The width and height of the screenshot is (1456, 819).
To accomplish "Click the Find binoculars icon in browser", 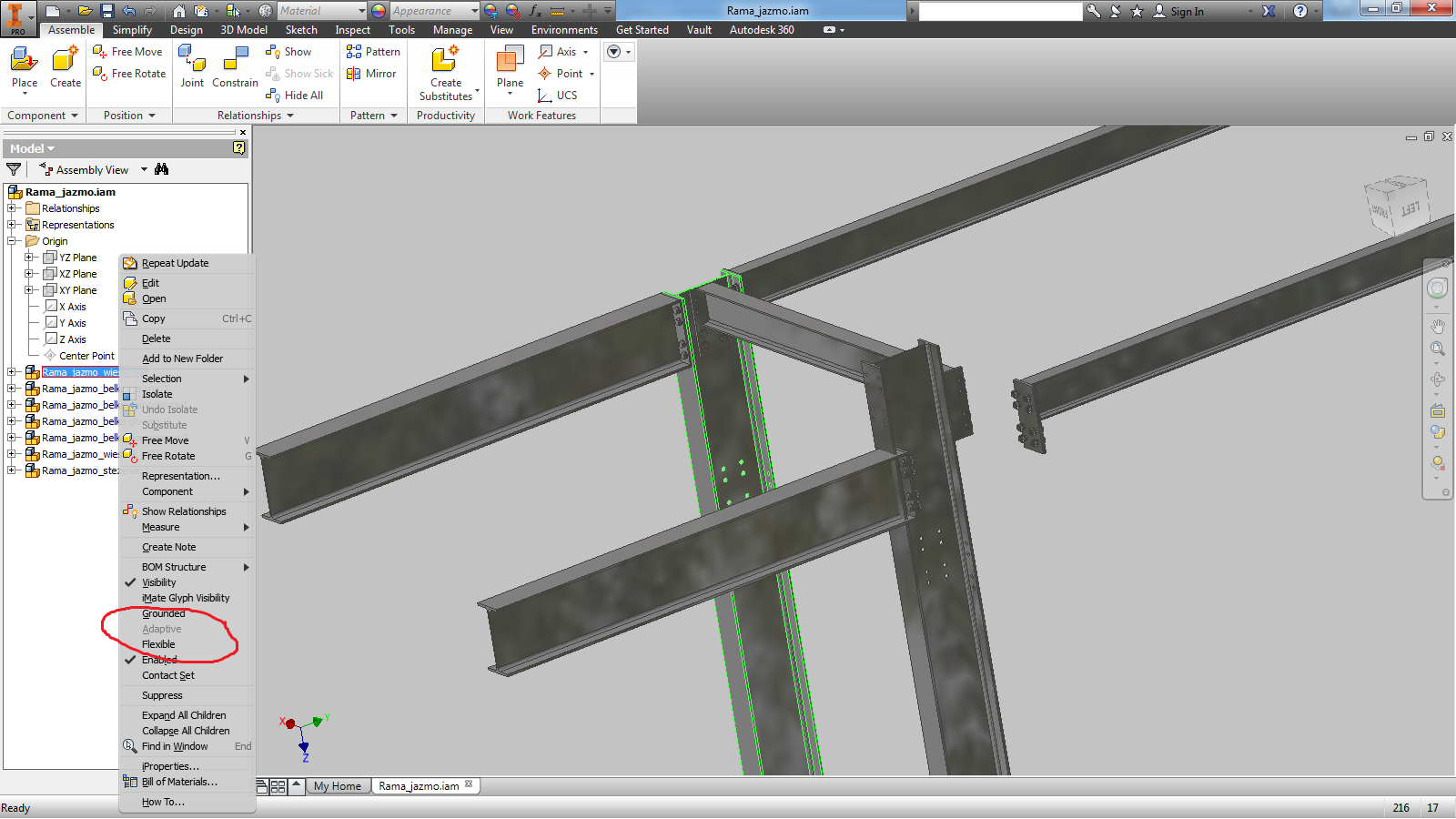I will tap(162, 169).
